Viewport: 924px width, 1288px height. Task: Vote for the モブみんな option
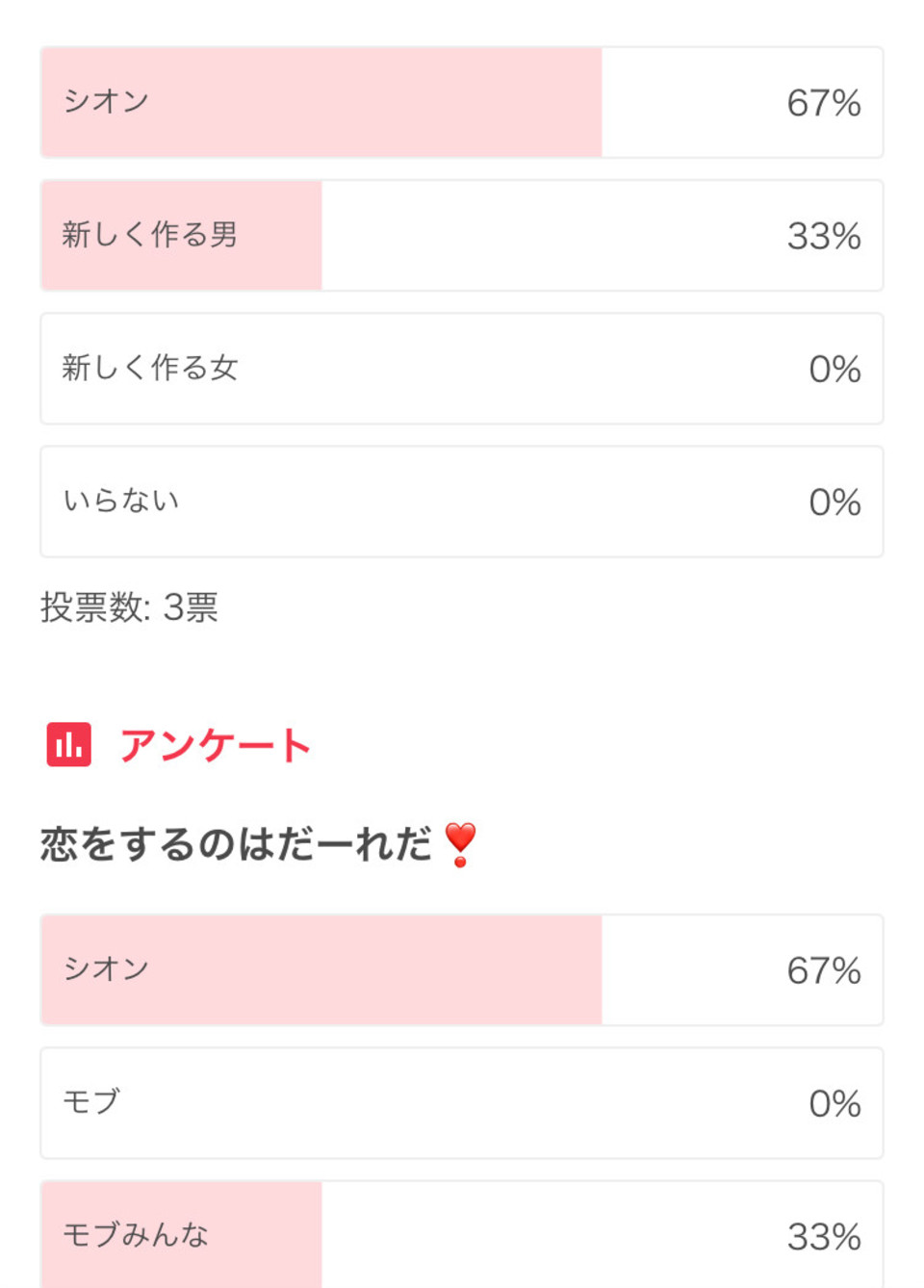(462, 1235)
